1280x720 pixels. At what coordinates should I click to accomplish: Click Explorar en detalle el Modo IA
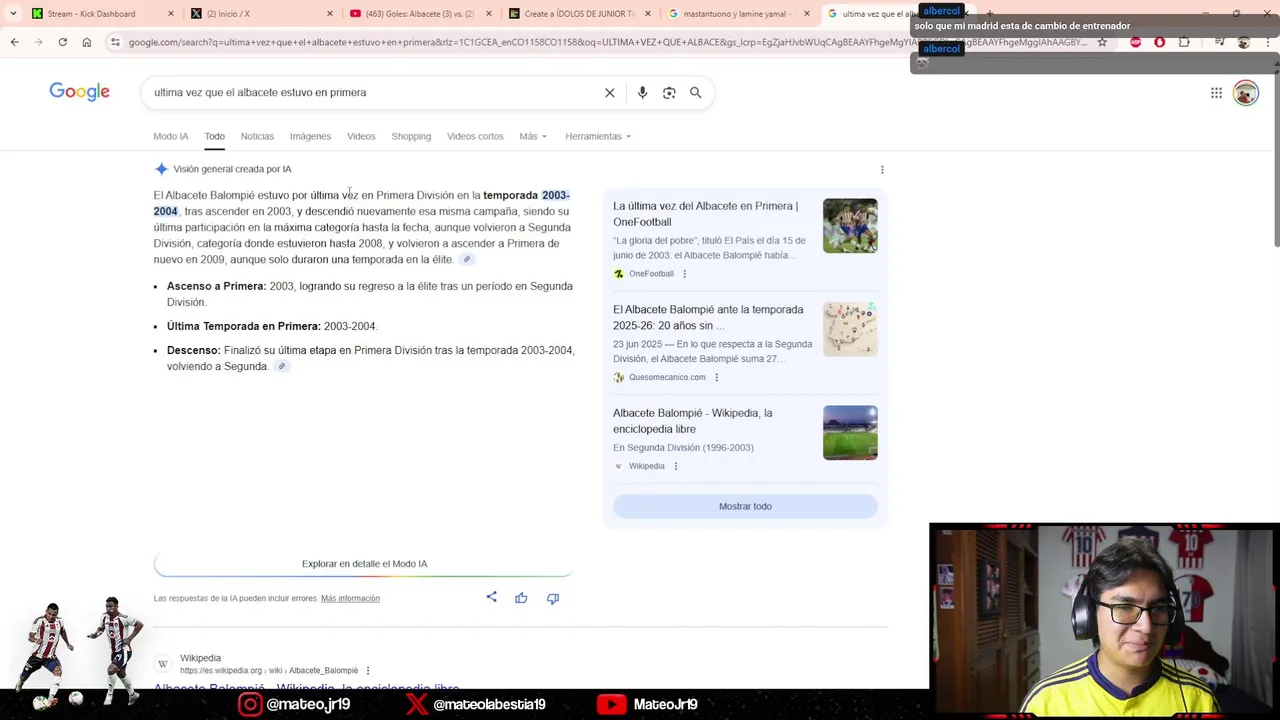[364, 564]
